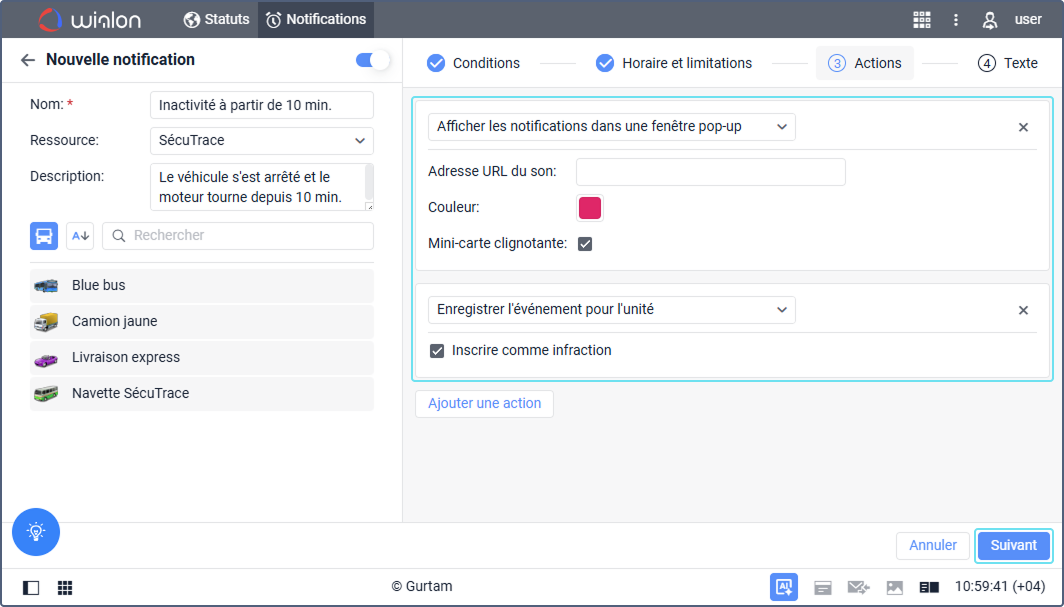Remove the register event action
The width and height of the screenshot is (1064, 607).
(1023, 310)
